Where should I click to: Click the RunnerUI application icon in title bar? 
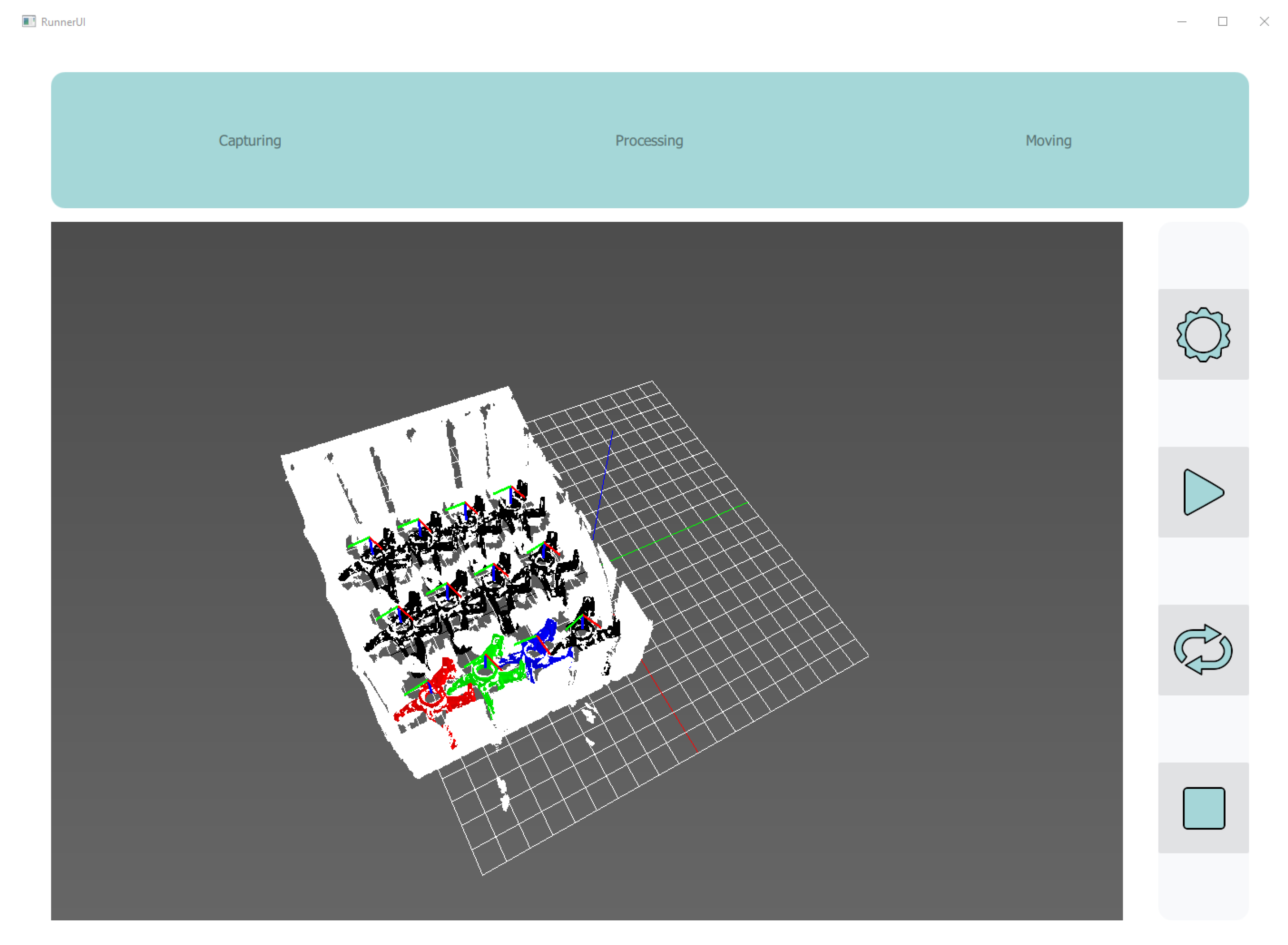29,22
